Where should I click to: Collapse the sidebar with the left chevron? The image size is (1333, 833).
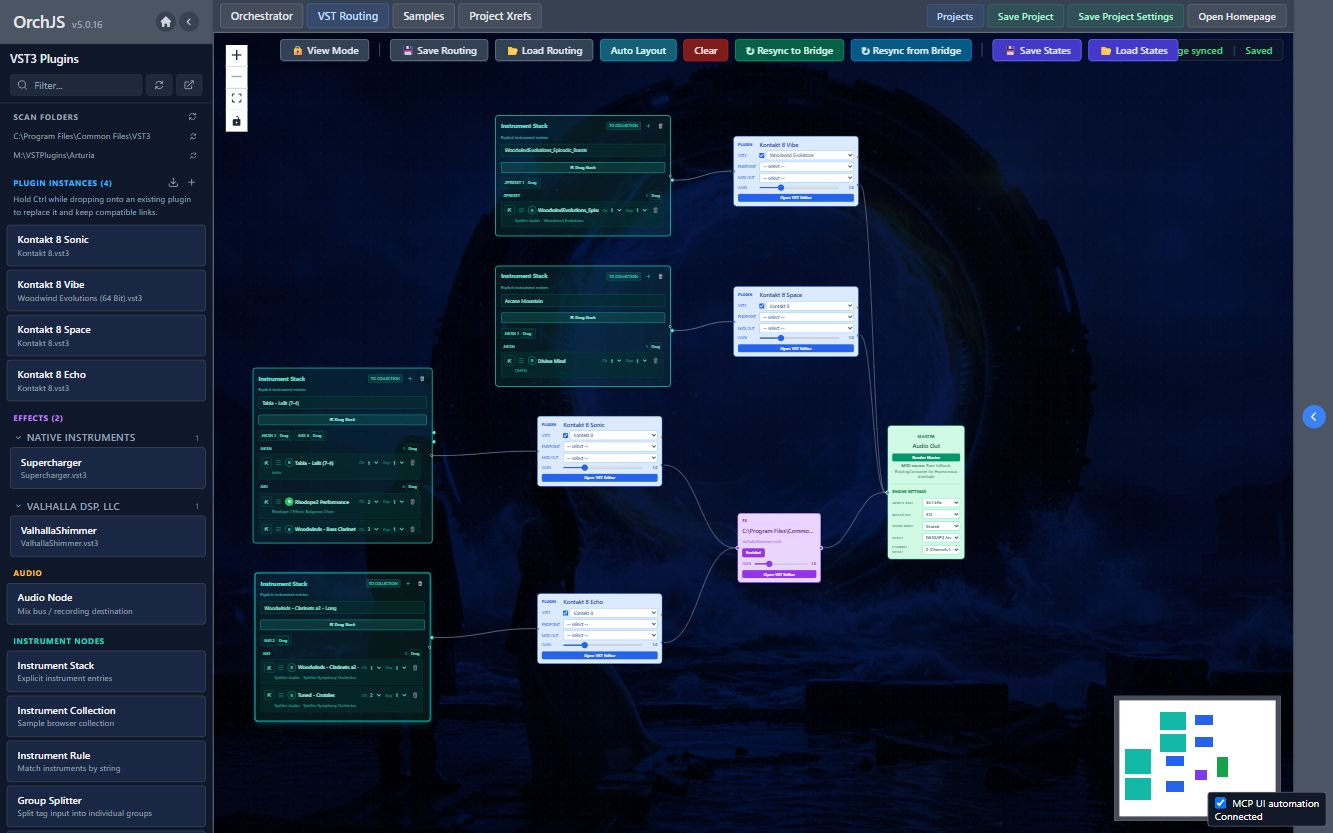pos(188,21)
